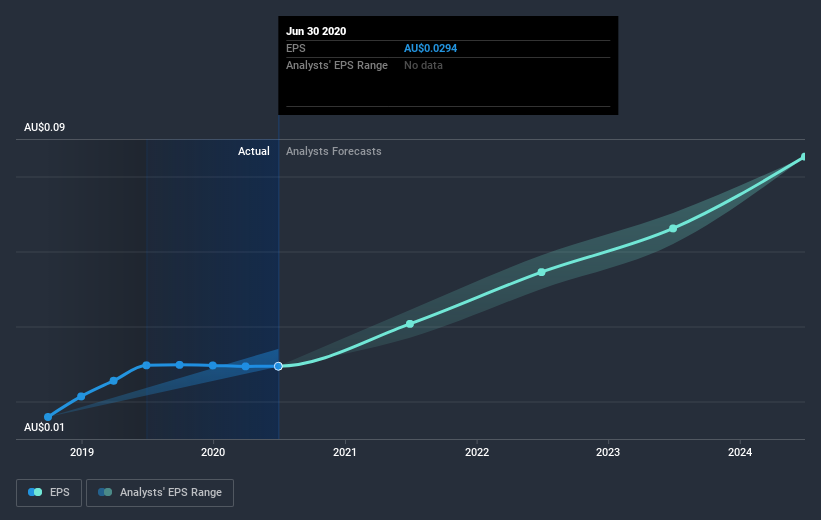Click the 'Jun 30 2020' tooltip date
Viewport: 821px width, 520px height.
pyautogui.click(x=316, y=31)
